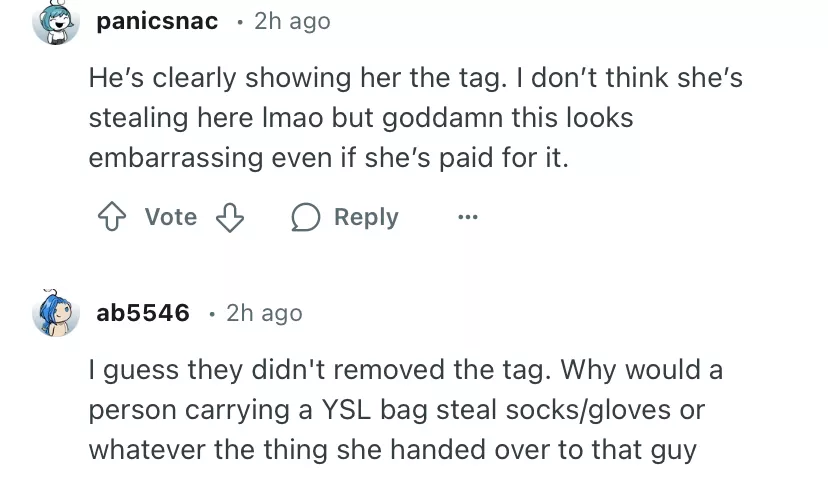Viewport: 828px width, 480px height.
Task: Downvote panicsnac's comment
Action: click(x=231, y=218)
